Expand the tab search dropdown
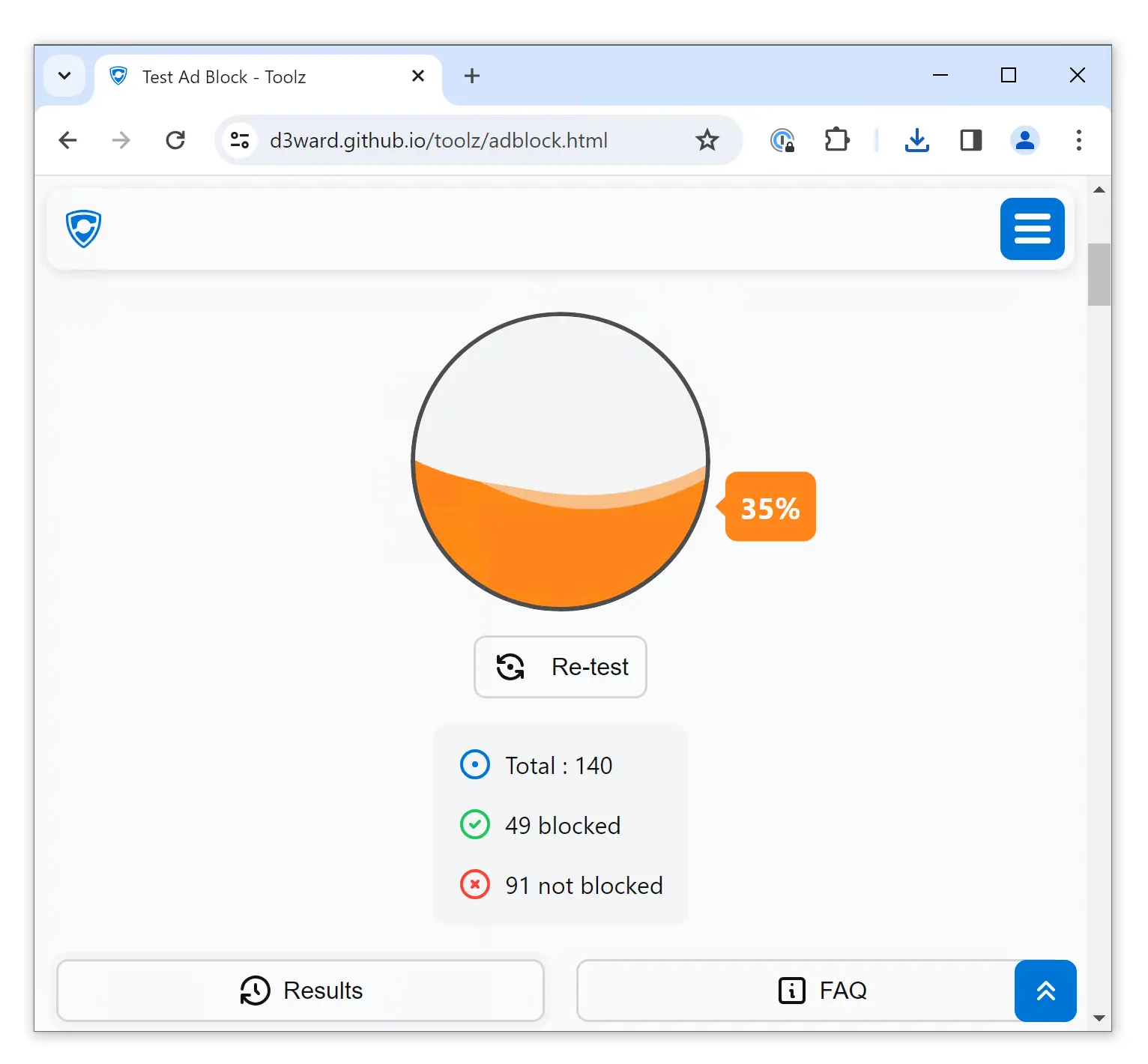Viewport: 1148px width, 1064px height. click(64, 76)
